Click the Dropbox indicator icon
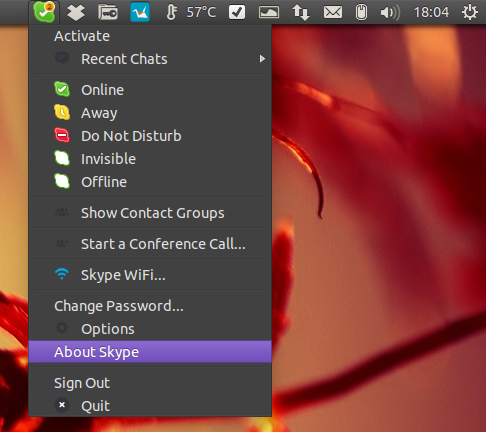This screenshot has height=432, width=486. (x=76, y=13)
